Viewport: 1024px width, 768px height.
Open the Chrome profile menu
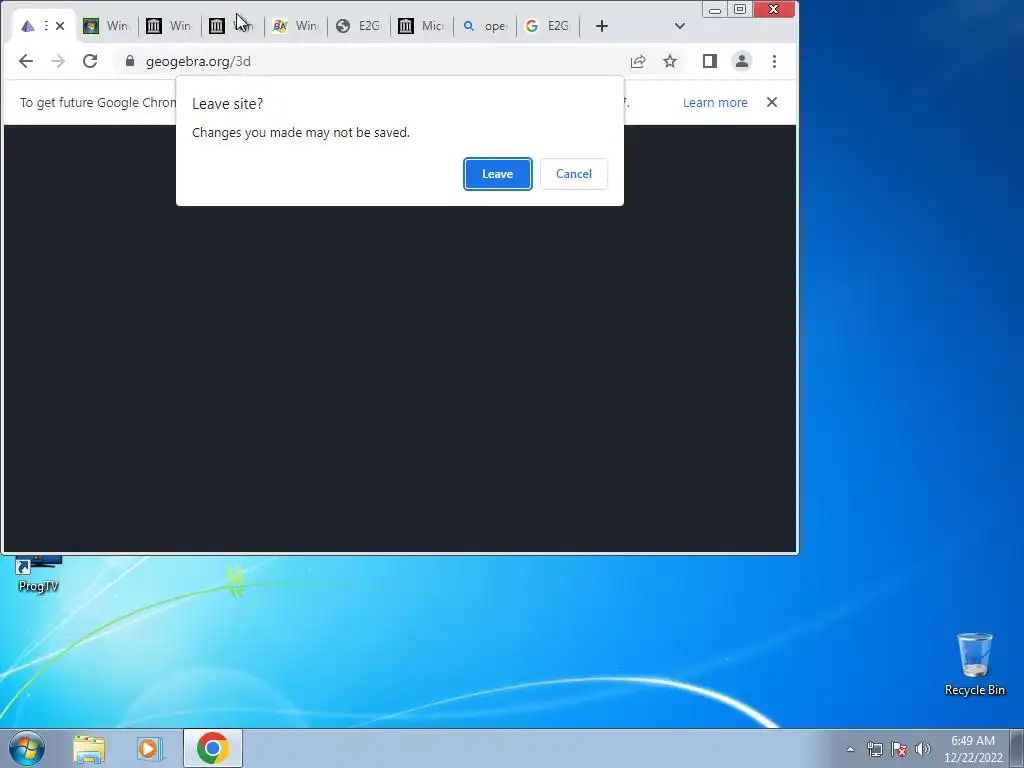pyautogui.click(x=742, y=61)
